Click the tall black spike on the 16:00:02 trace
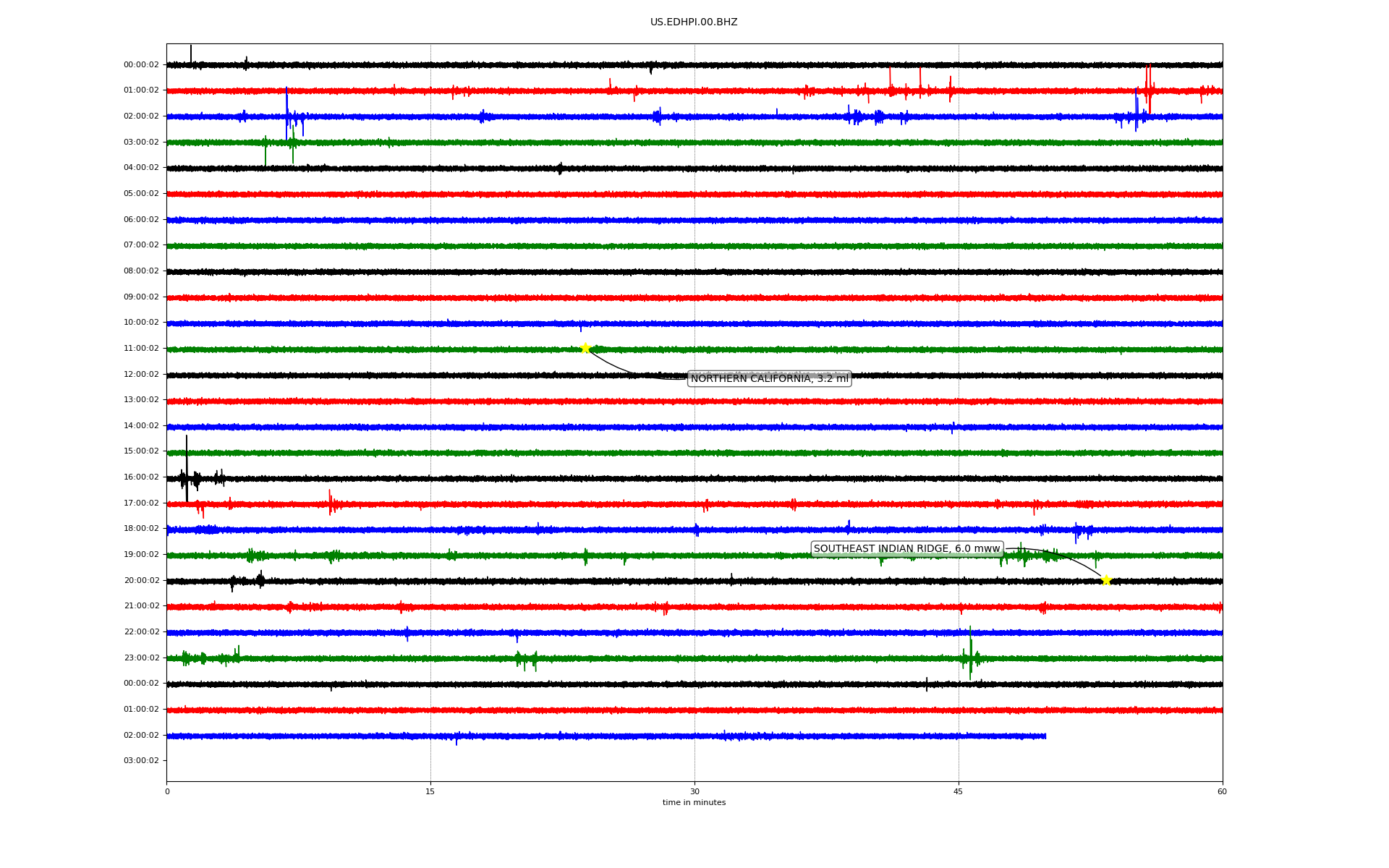 point(187,463)
